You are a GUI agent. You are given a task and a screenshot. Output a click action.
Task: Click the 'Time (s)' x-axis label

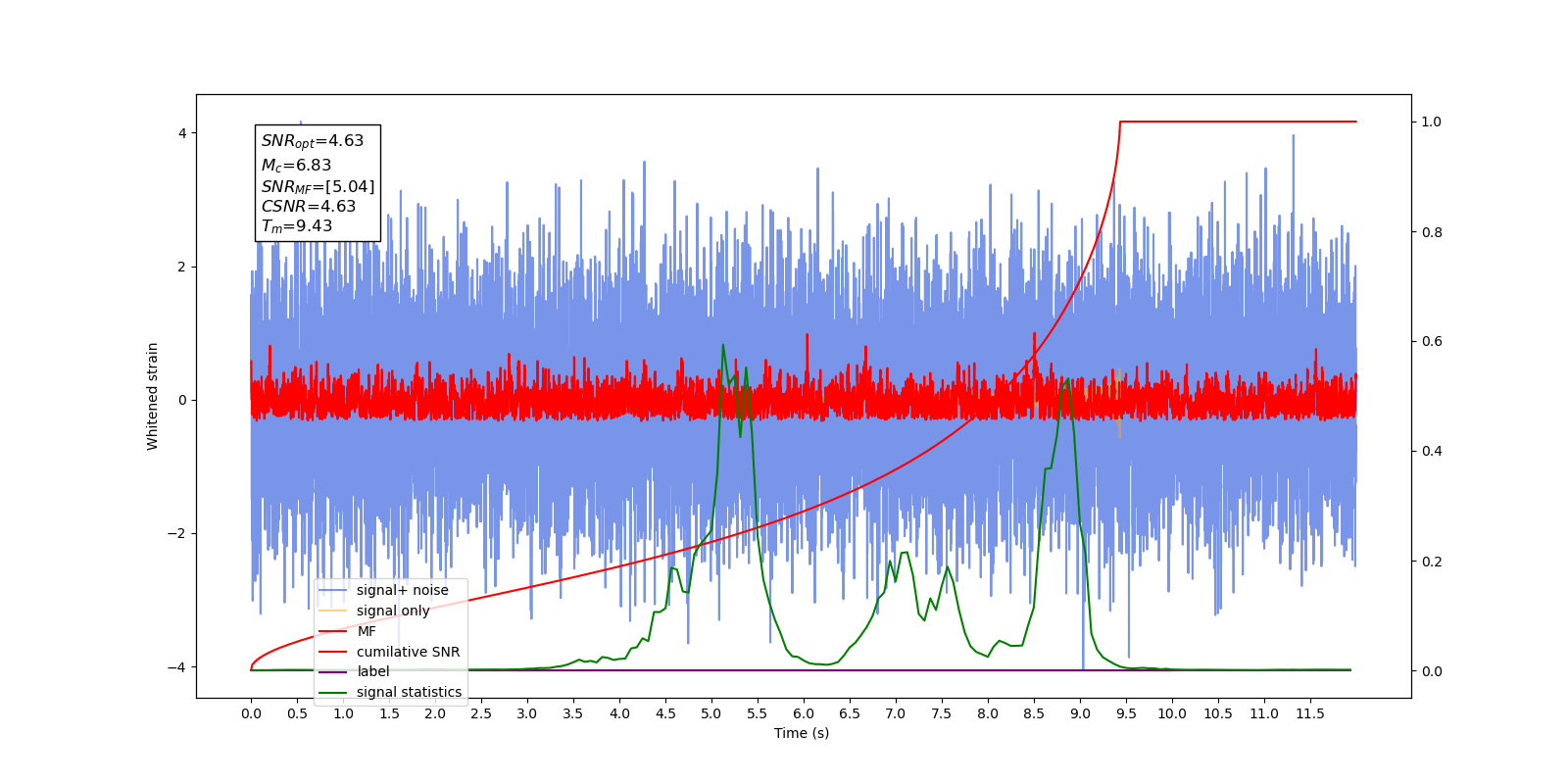pos(802,733)
